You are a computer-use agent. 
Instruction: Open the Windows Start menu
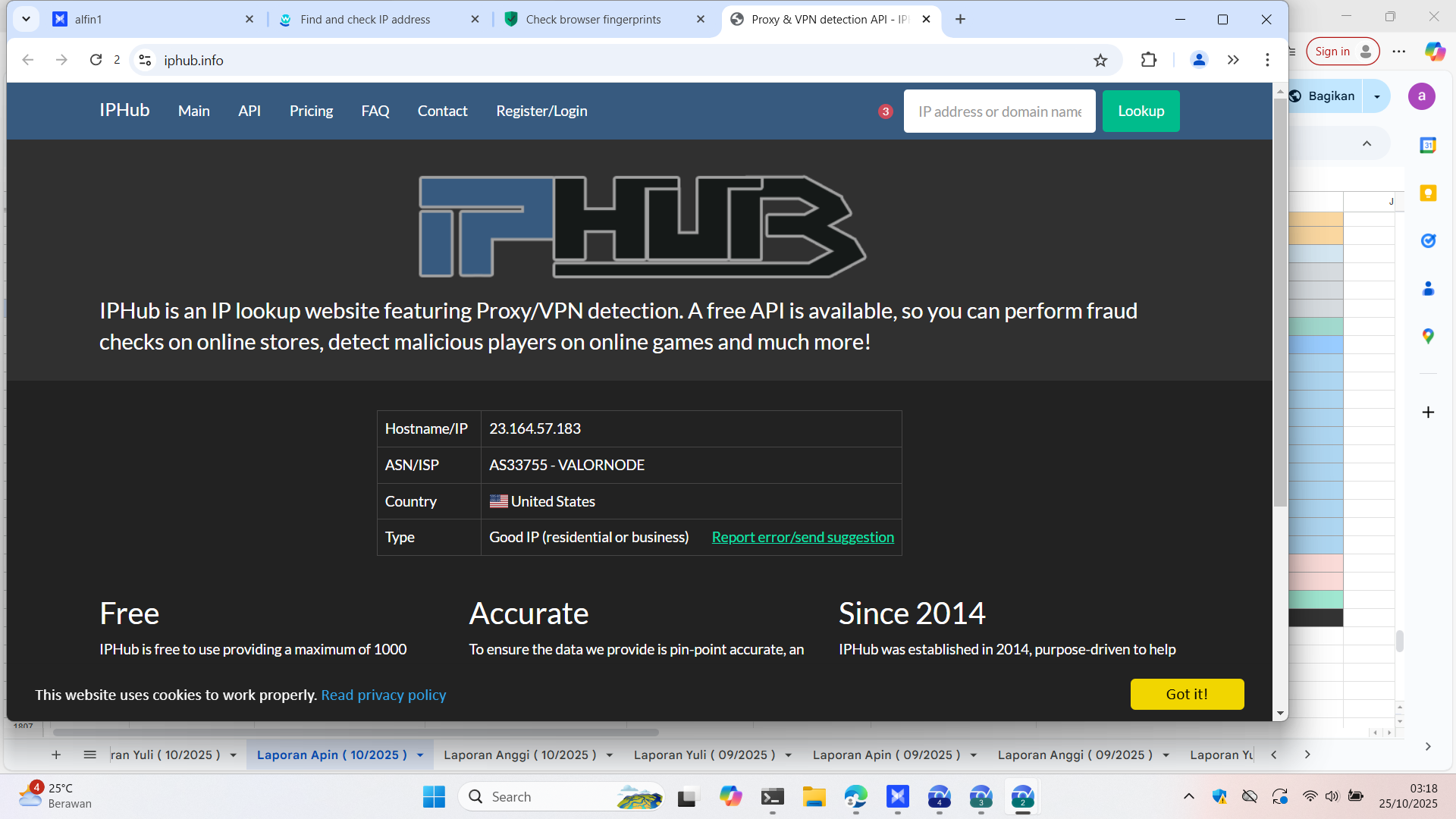[434, 797]
